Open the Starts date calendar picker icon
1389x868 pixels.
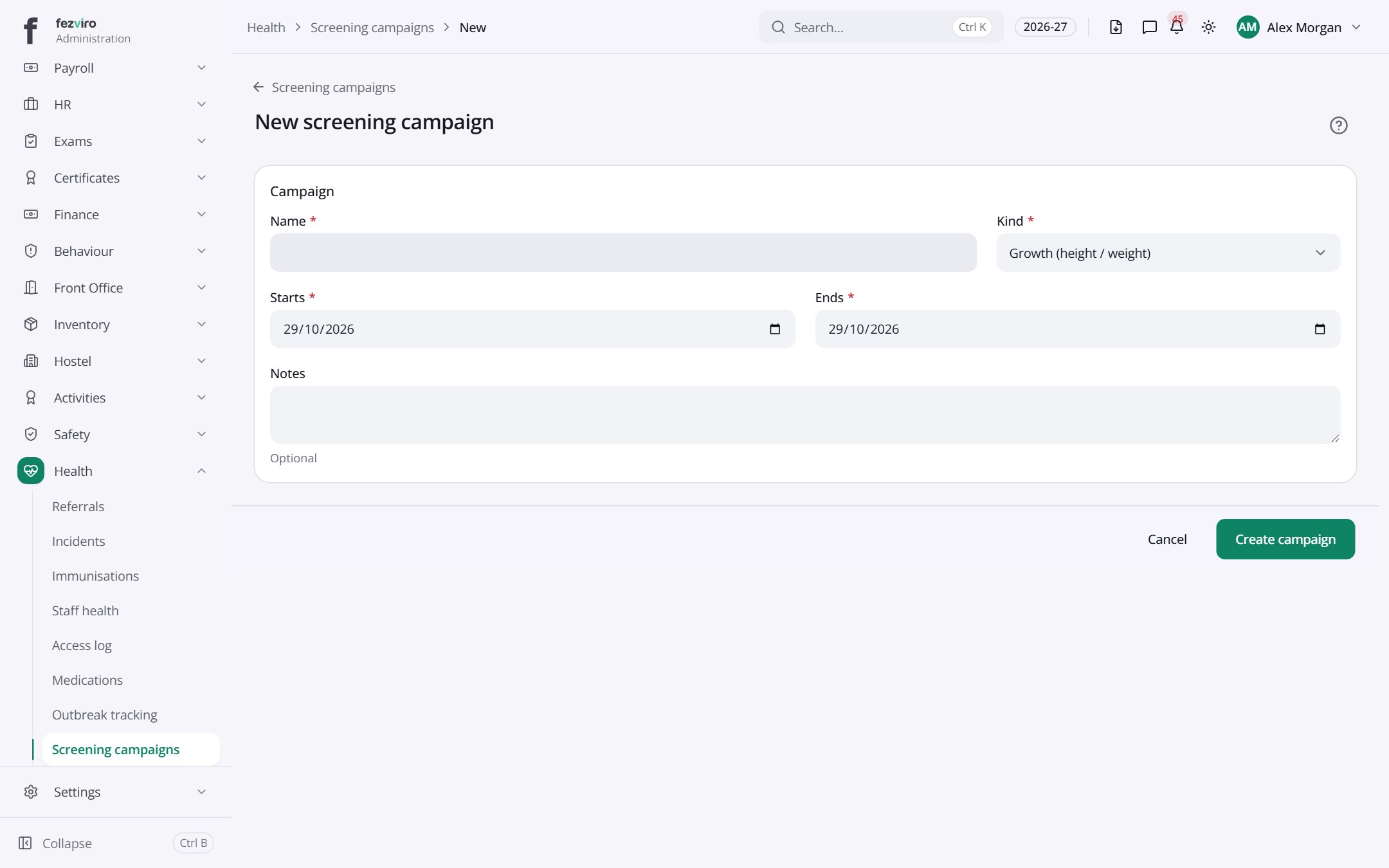[x=775, y=329]
